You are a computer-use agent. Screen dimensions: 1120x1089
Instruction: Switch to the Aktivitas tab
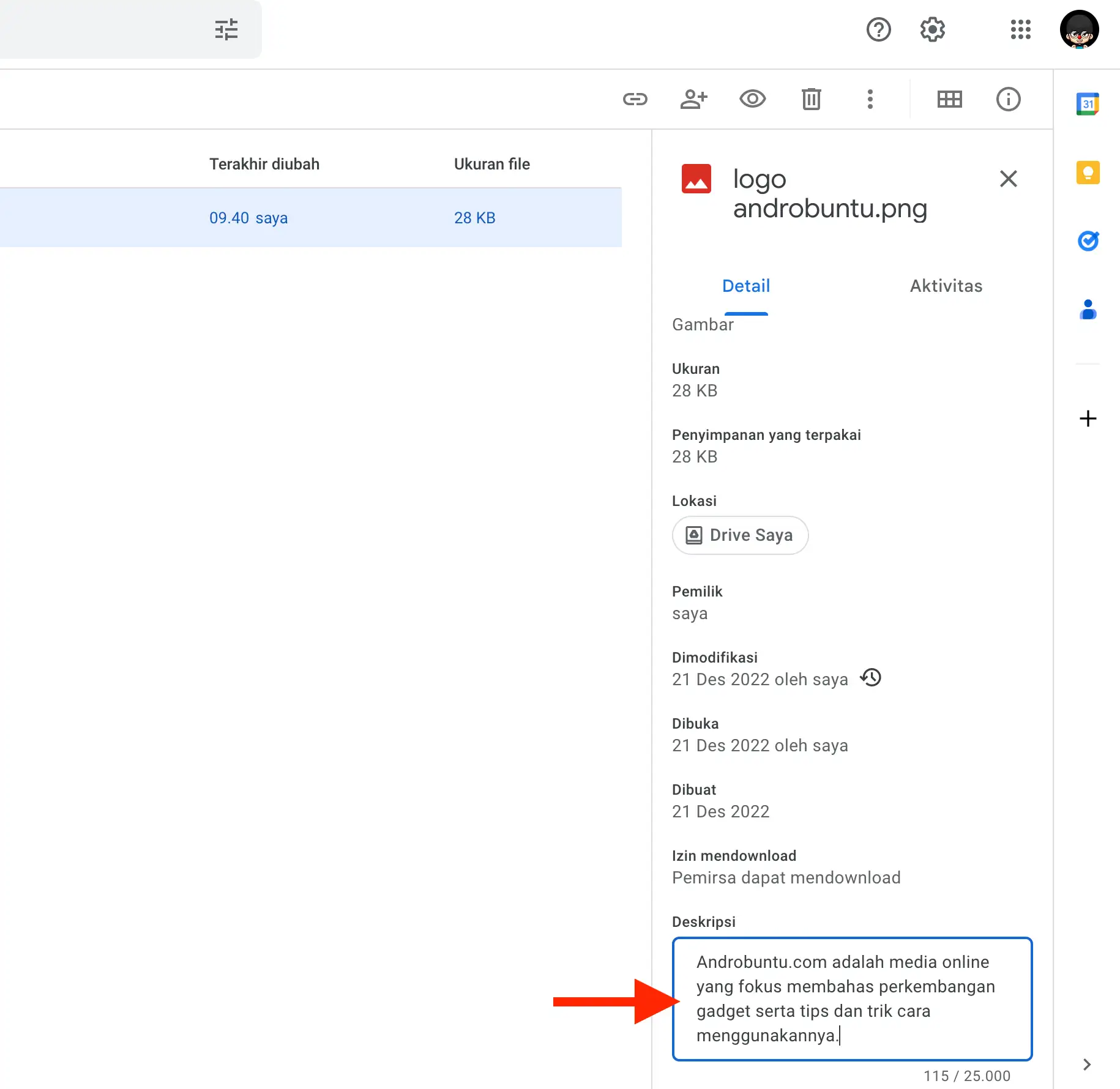click(x=946, y=285)
